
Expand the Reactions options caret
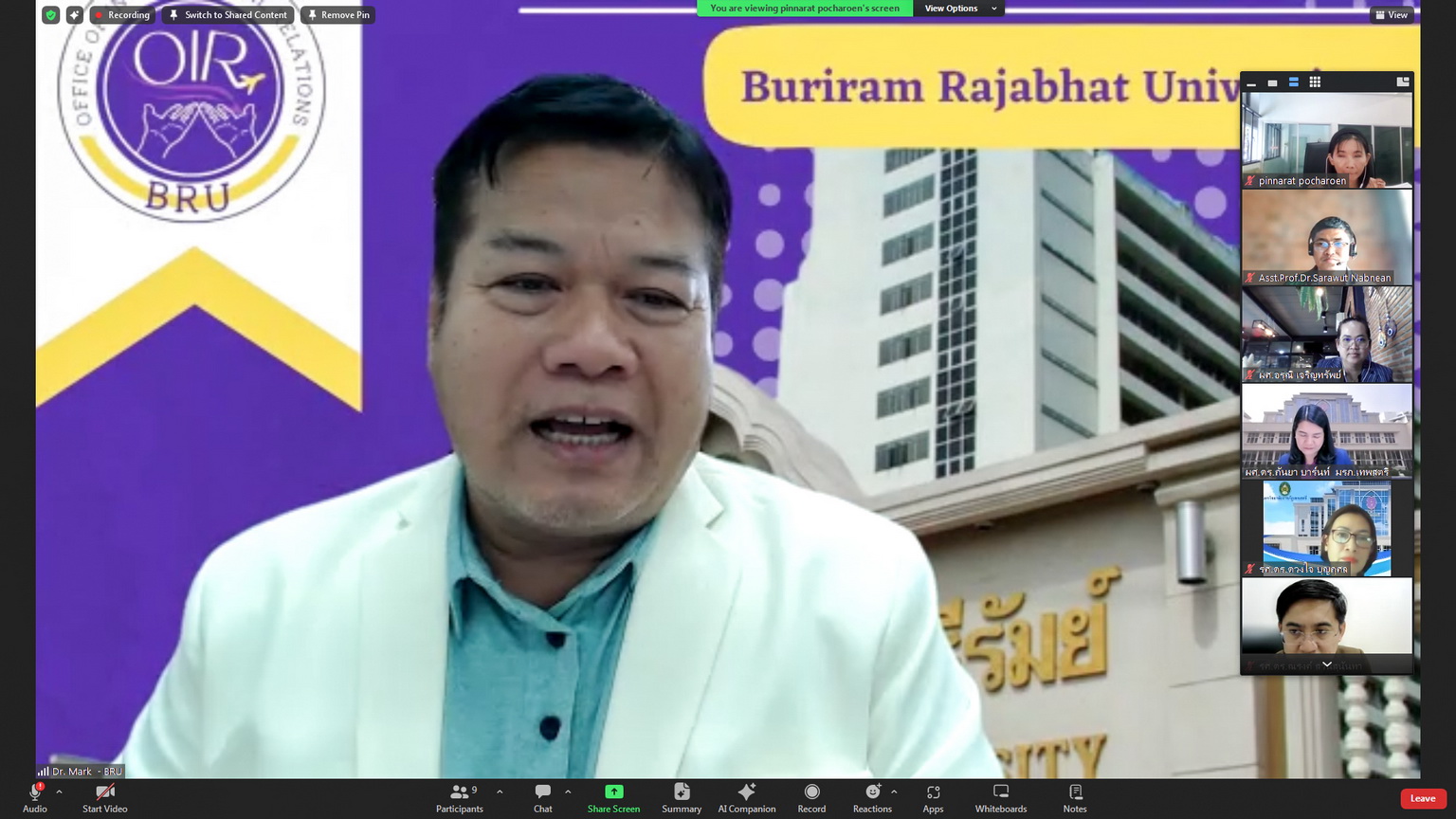click(x=894, y=792)
